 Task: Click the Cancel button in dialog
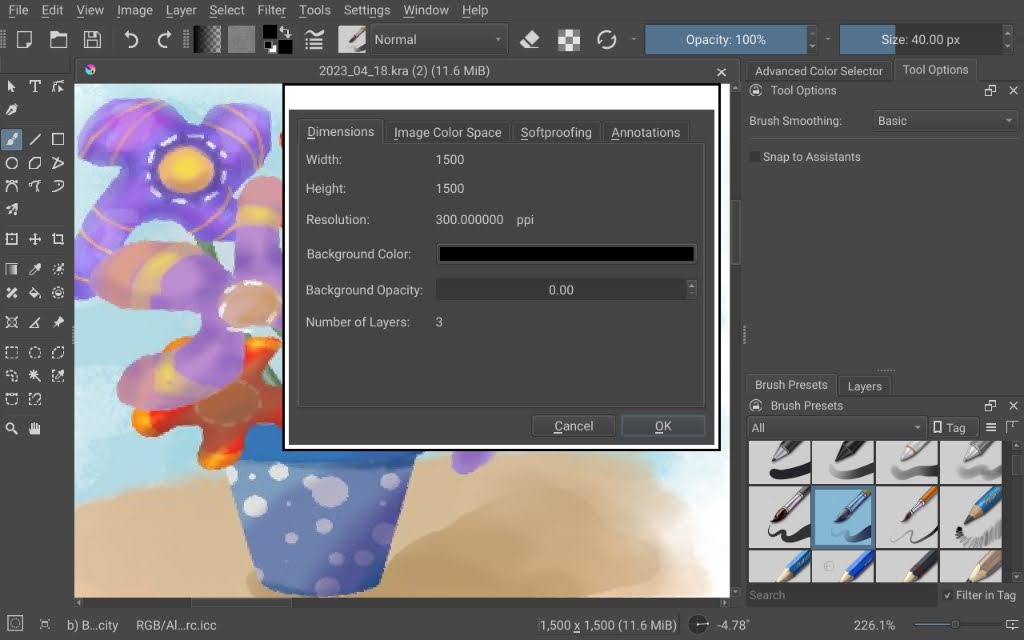[x=573, y=426]
